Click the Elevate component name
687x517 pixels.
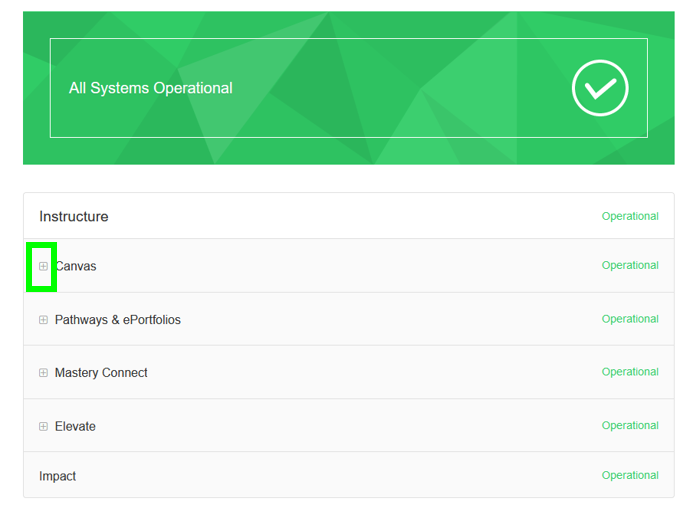click(x=75, y=426)
